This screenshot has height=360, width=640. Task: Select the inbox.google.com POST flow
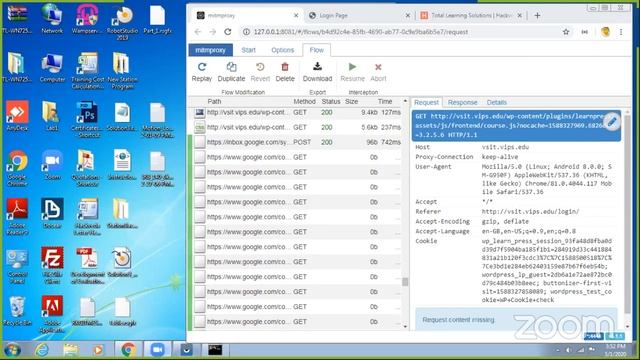coord(297,142)
